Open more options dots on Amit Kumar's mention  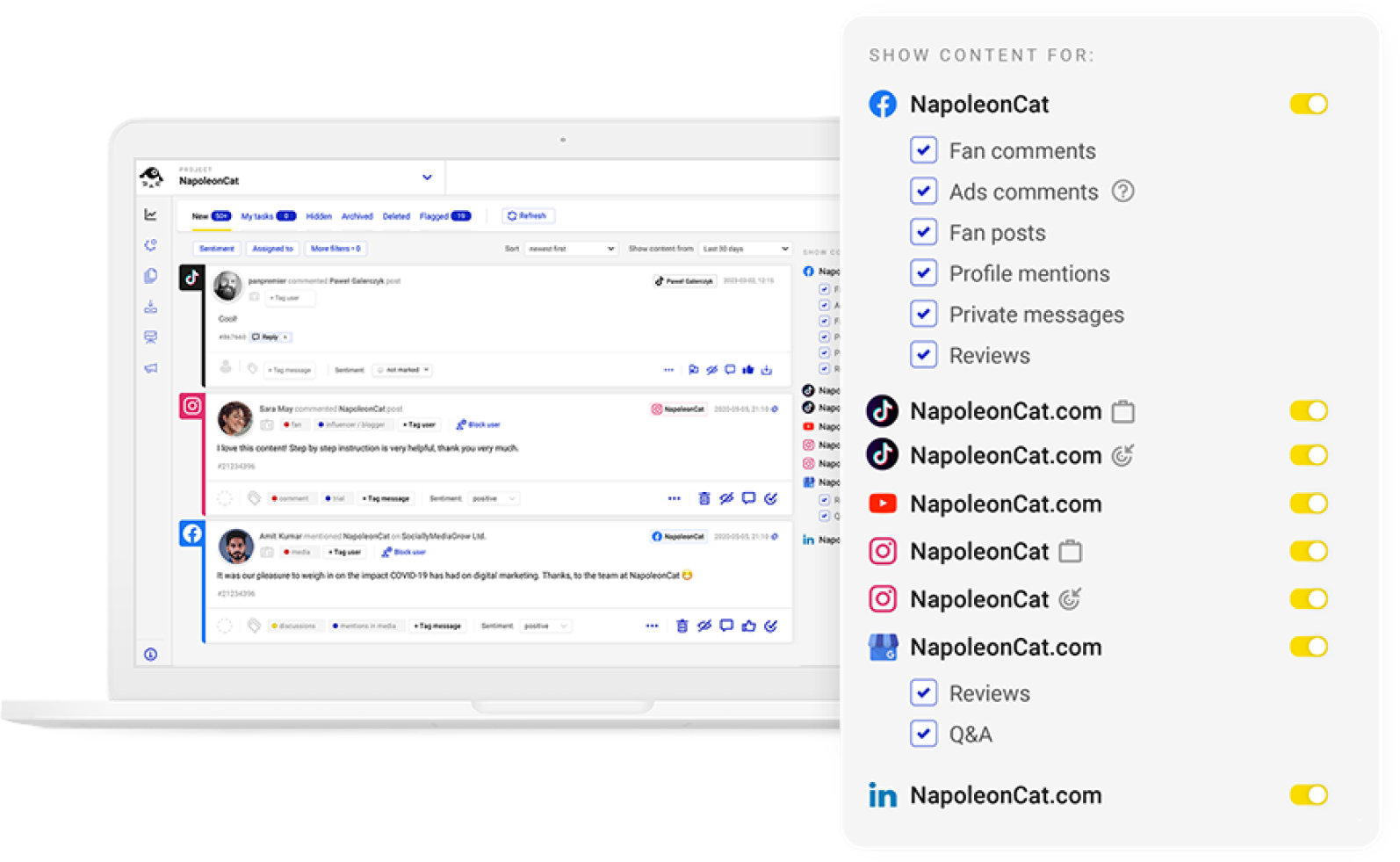click(x=652, y=626)
